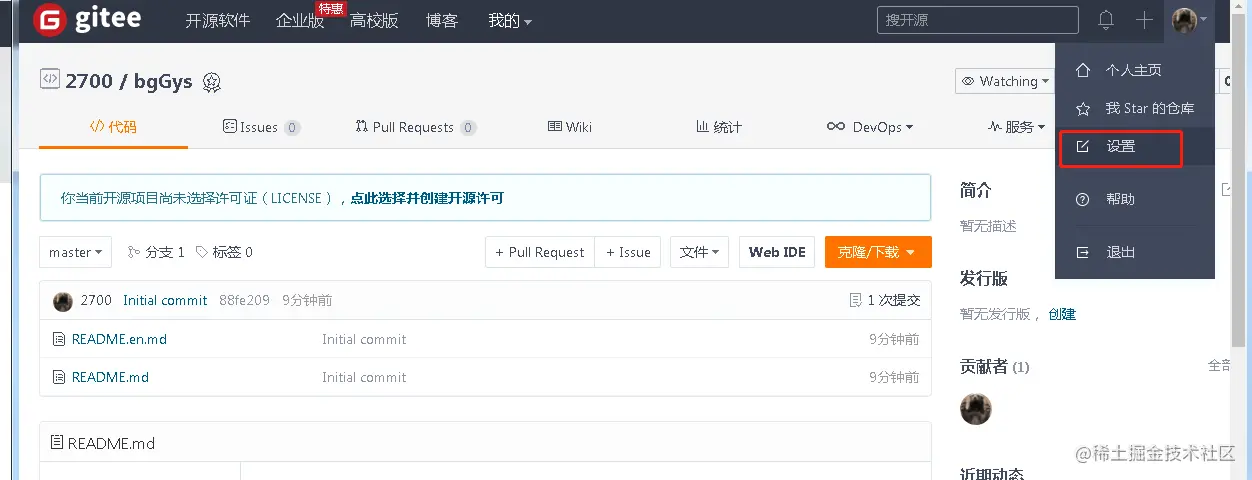Open the master branch selector
Screen dimensions: 1252x480
[76, 252]
